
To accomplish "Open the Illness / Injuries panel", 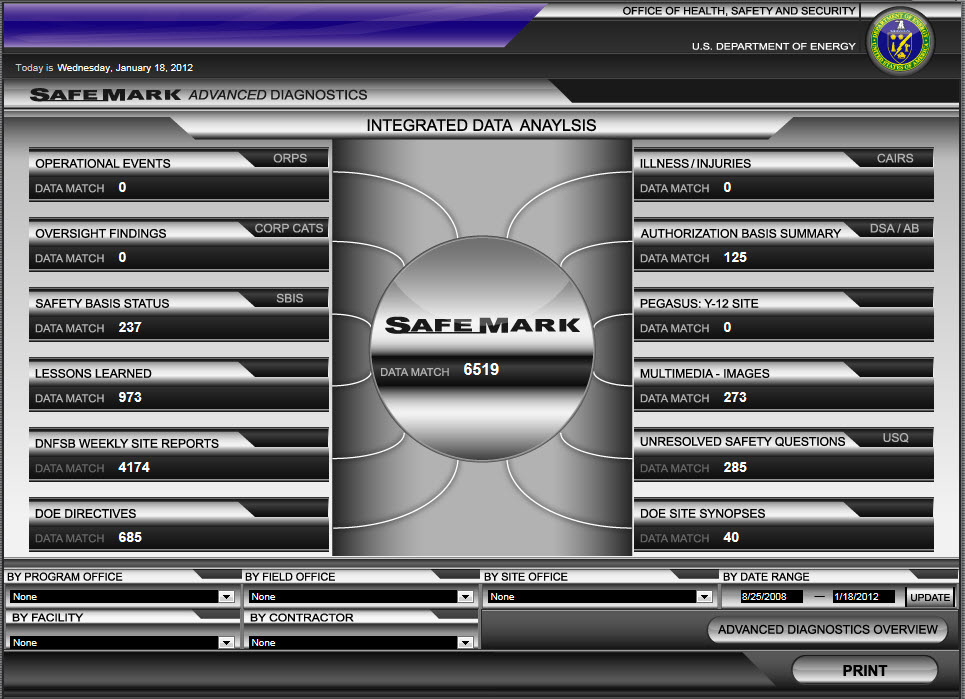I will (x=783, y=174).
